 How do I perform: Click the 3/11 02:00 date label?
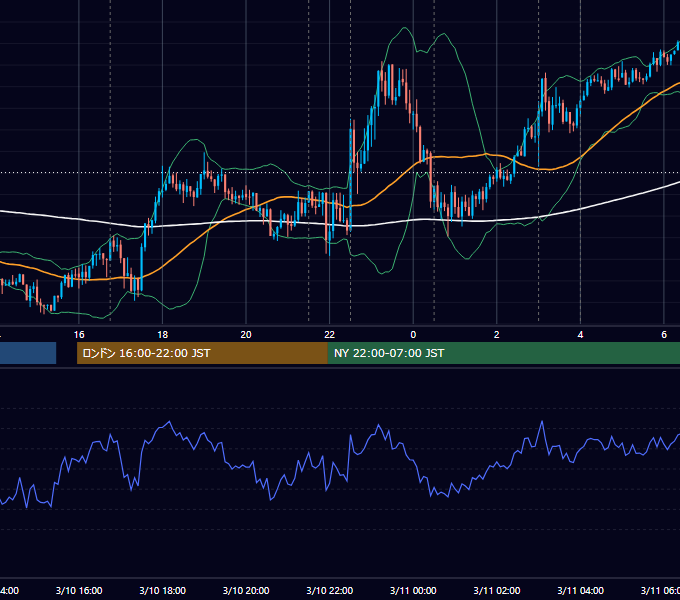497,590
